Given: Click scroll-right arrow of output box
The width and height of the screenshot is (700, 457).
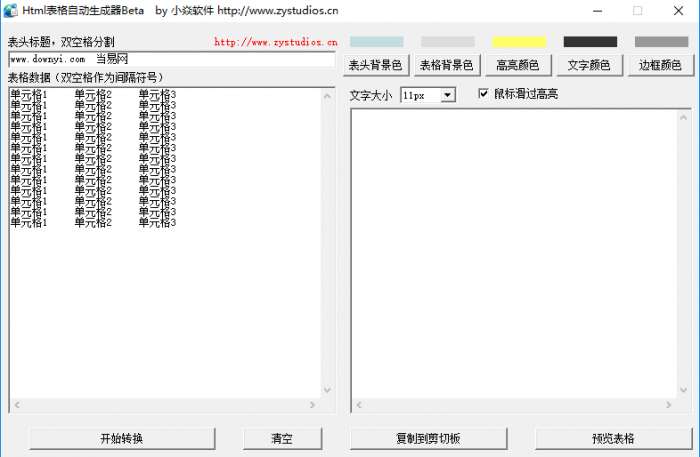Looking at the screenshot, I should click(x=669, y=405).
